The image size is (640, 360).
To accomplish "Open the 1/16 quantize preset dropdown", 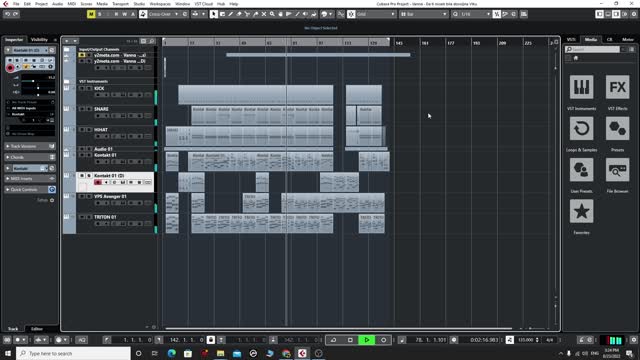I will (x=471, y=14).
